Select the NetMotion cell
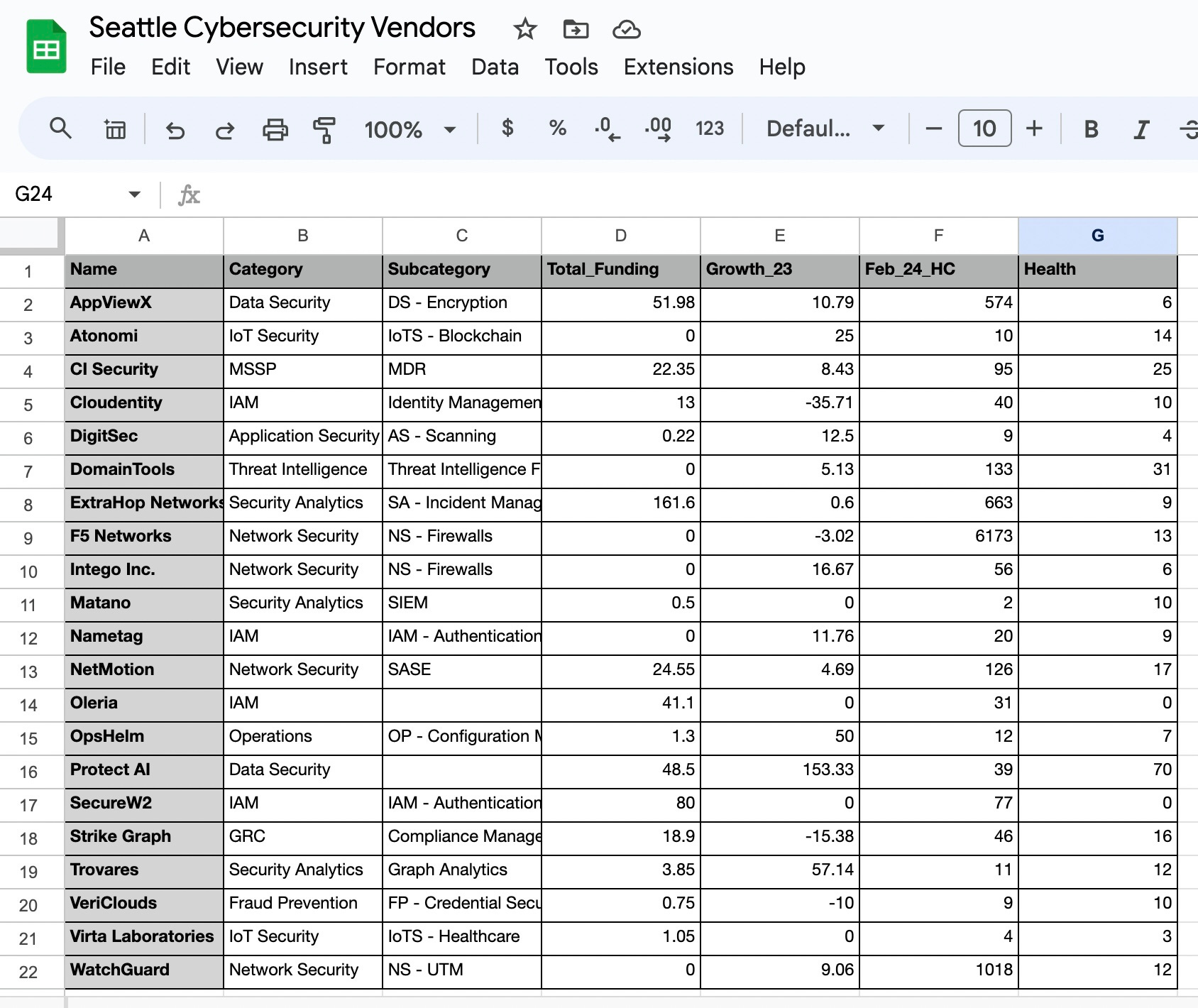 [x=144, y=671]
